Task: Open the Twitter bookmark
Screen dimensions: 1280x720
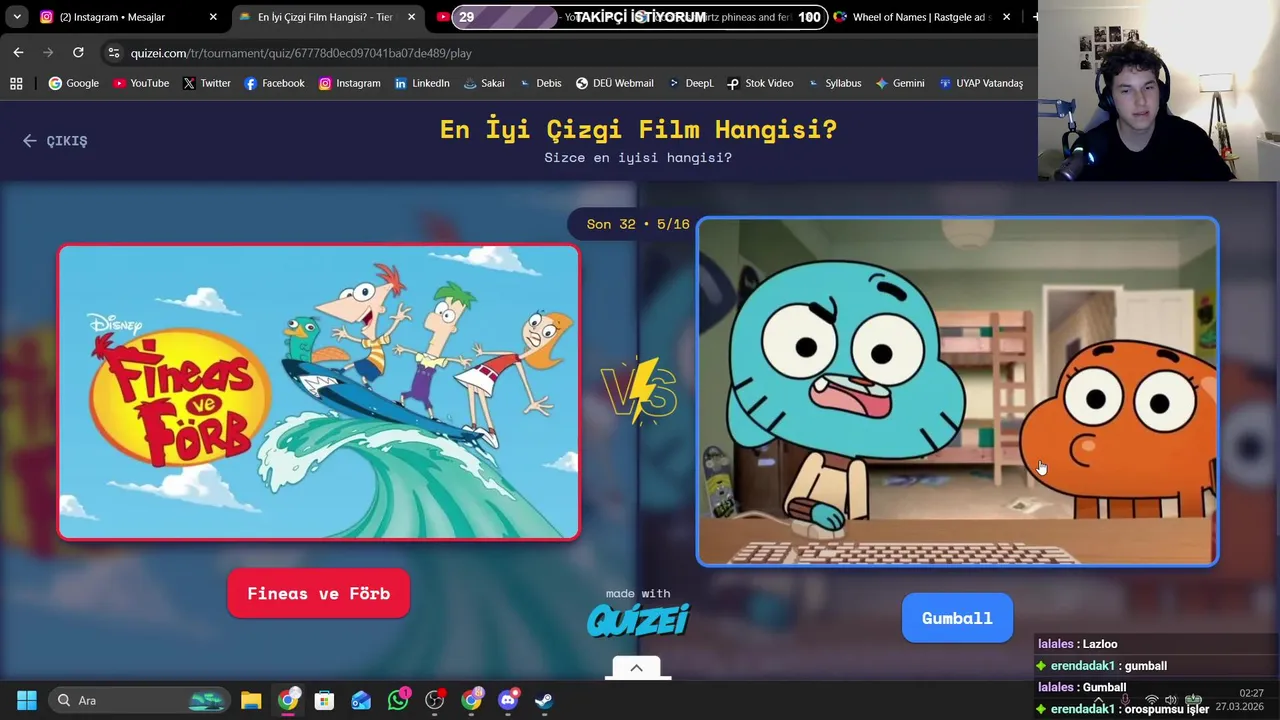Action: (x=206, y=83)
